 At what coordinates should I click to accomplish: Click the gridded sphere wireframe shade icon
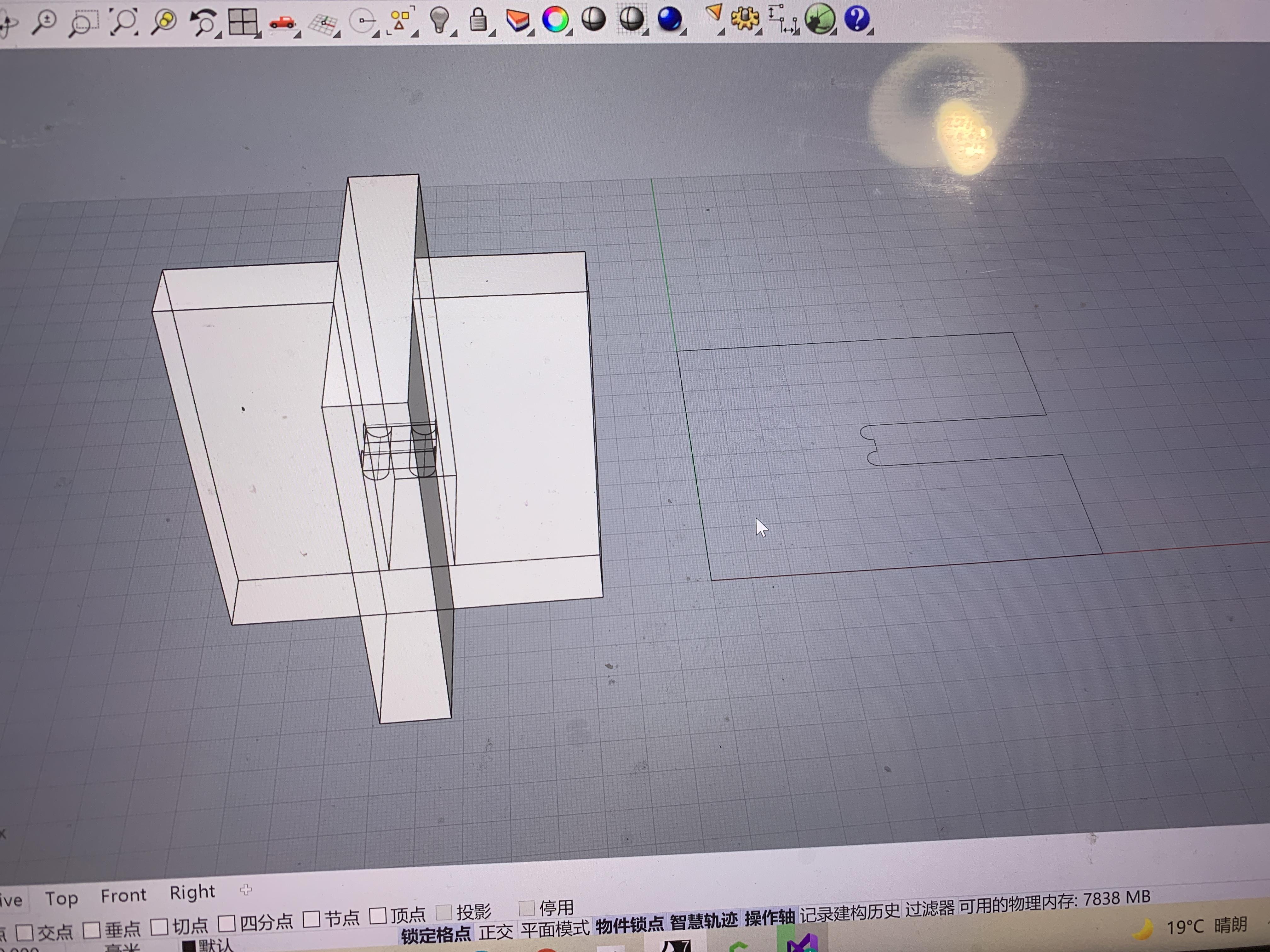point(632,19)
